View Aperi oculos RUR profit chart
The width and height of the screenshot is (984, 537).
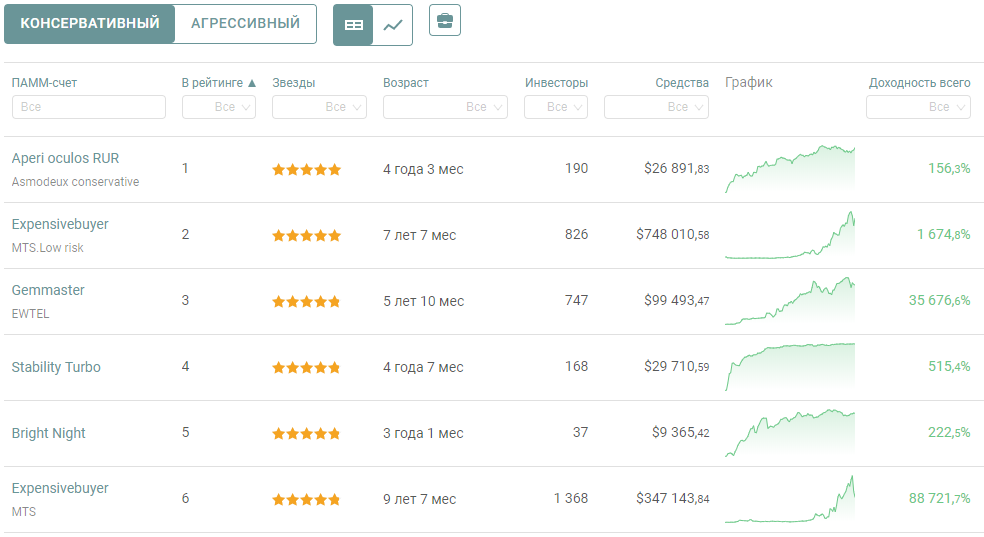pyautogui.click(x=790, y=169)
